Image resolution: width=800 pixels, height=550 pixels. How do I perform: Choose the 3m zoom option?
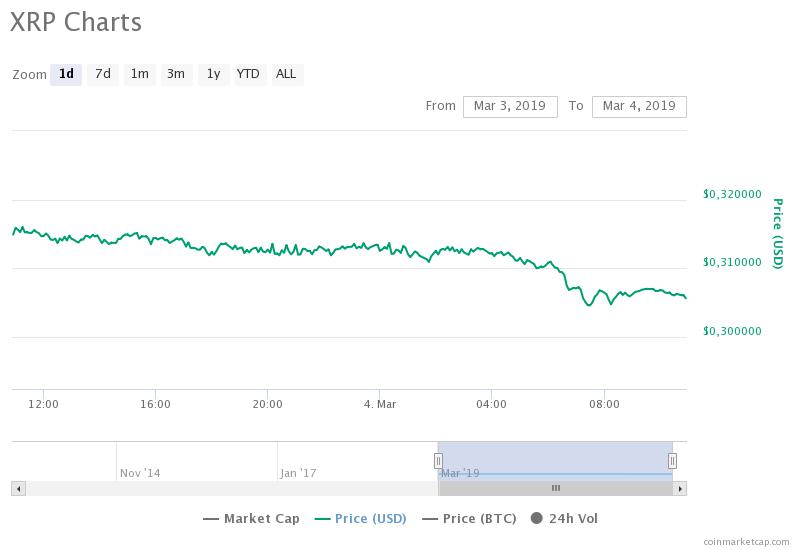[x=176, y=74]
